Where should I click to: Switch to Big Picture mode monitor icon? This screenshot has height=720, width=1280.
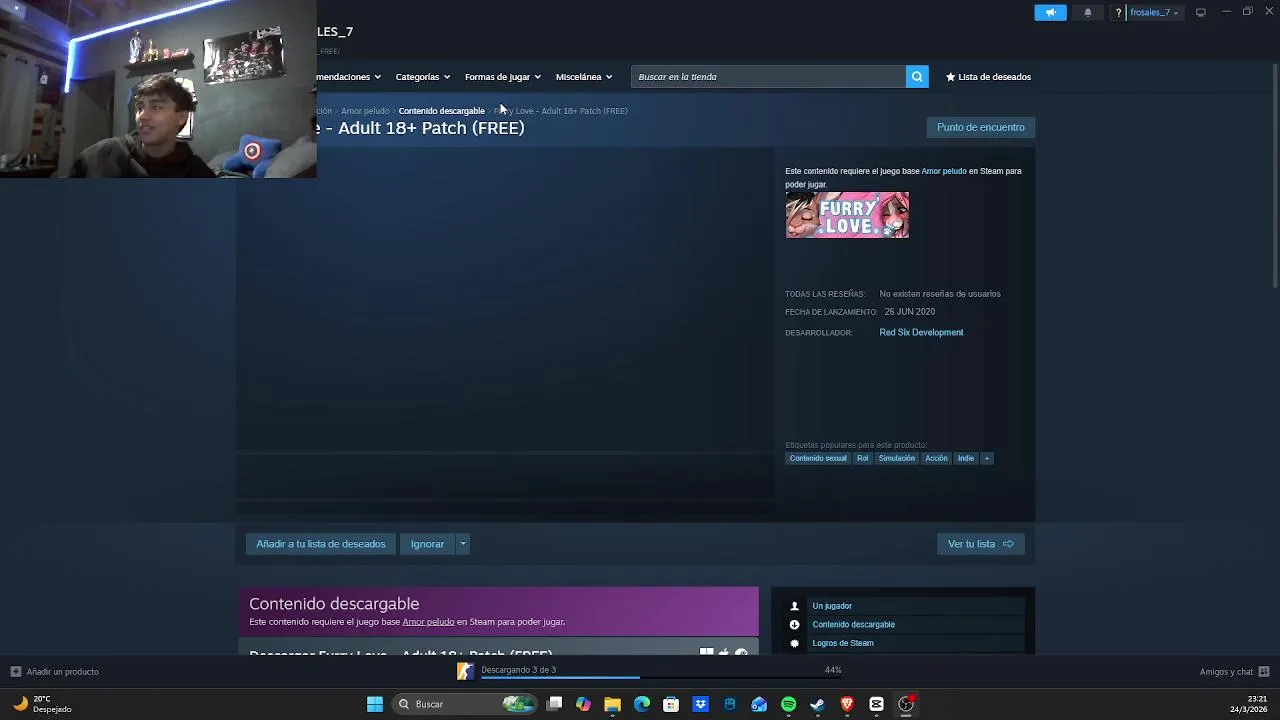[x=1201, y=12]
